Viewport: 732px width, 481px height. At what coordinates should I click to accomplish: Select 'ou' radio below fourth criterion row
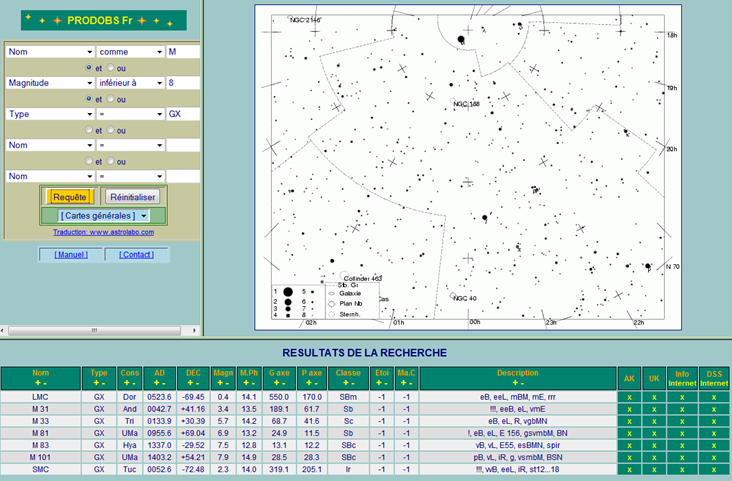click(111, 161)
